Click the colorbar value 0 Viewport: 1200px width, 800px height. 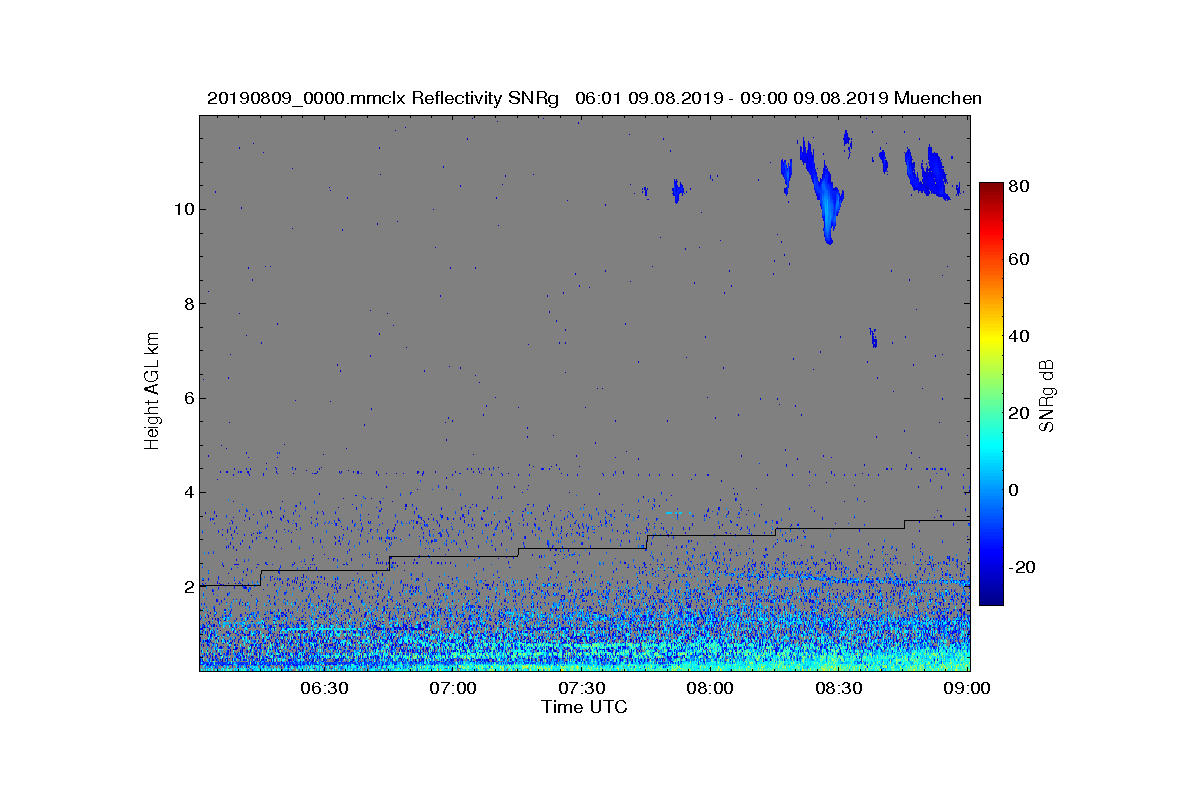[1016, 490]
